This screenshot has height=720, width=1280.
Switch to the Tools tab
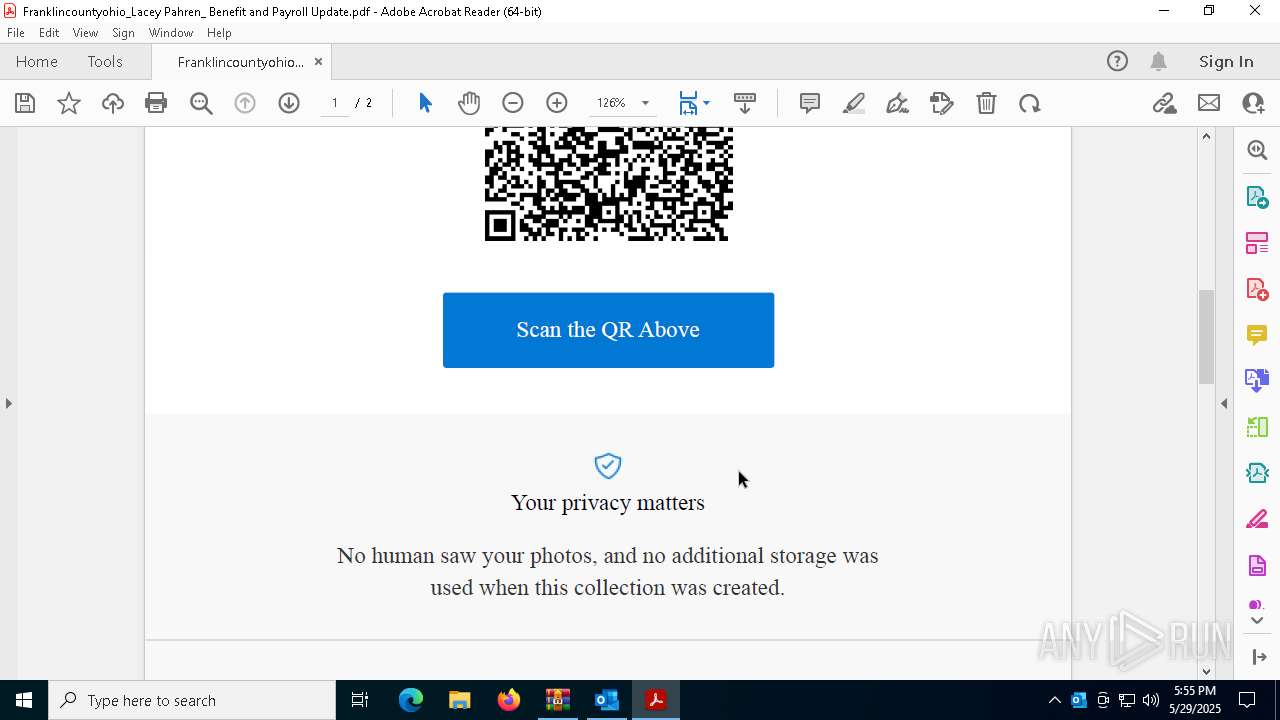click(x=105, y=61)
